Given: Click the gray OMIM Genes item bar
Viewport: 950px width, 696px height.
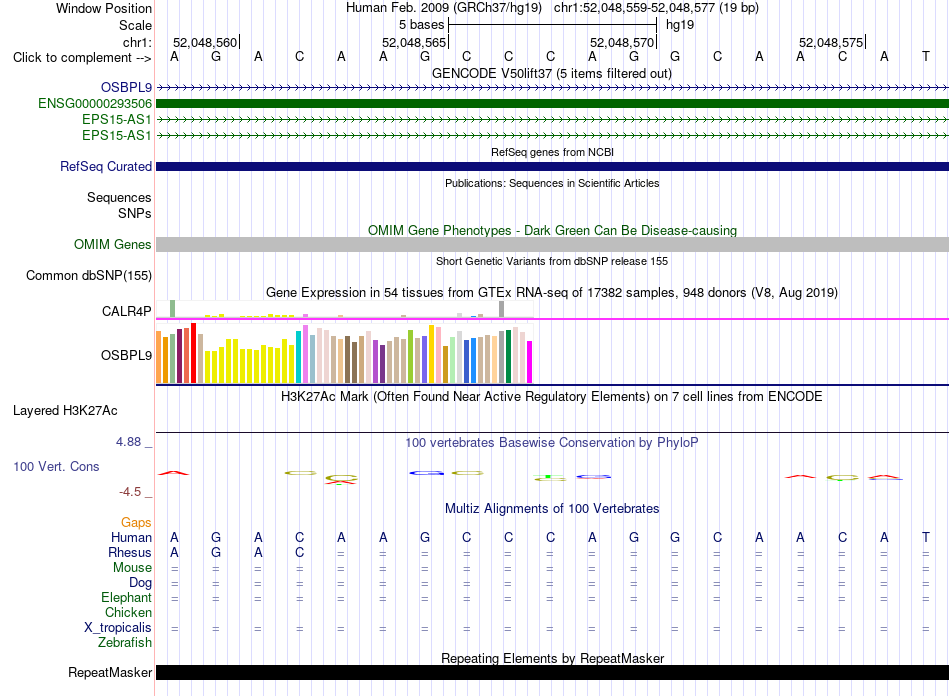Looking at the screenshot, I should coord(552,244).
